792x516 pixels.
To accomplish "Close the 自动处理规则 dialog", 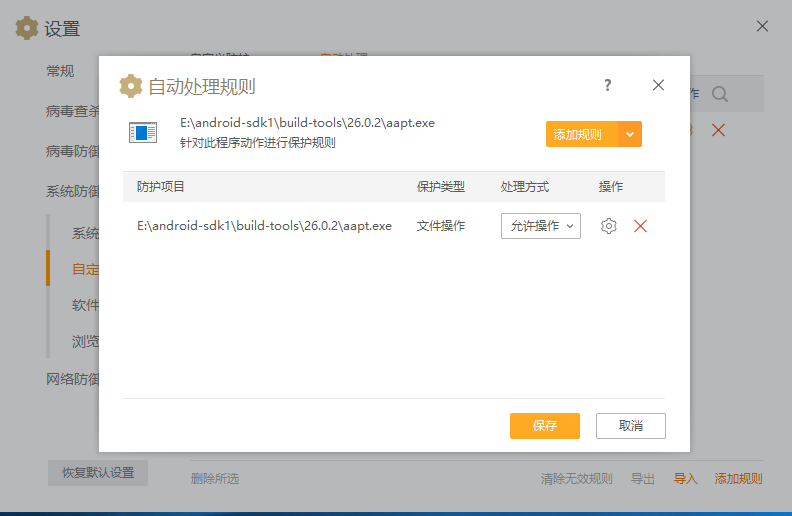I will [658, 86].
